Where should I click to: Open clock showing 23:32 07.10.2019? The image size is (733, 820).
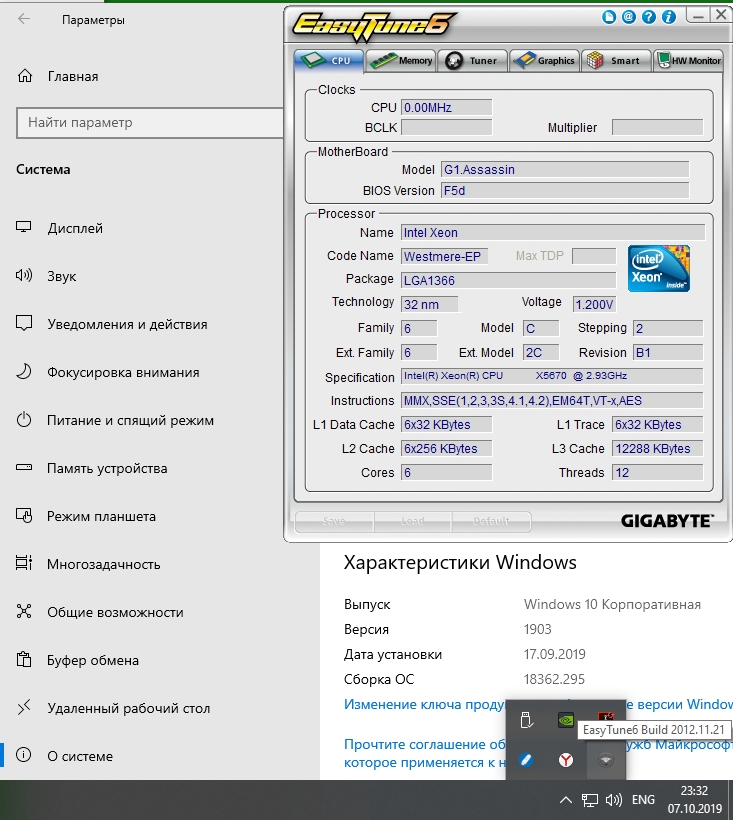pyautogui.click(x=694, y=800)
